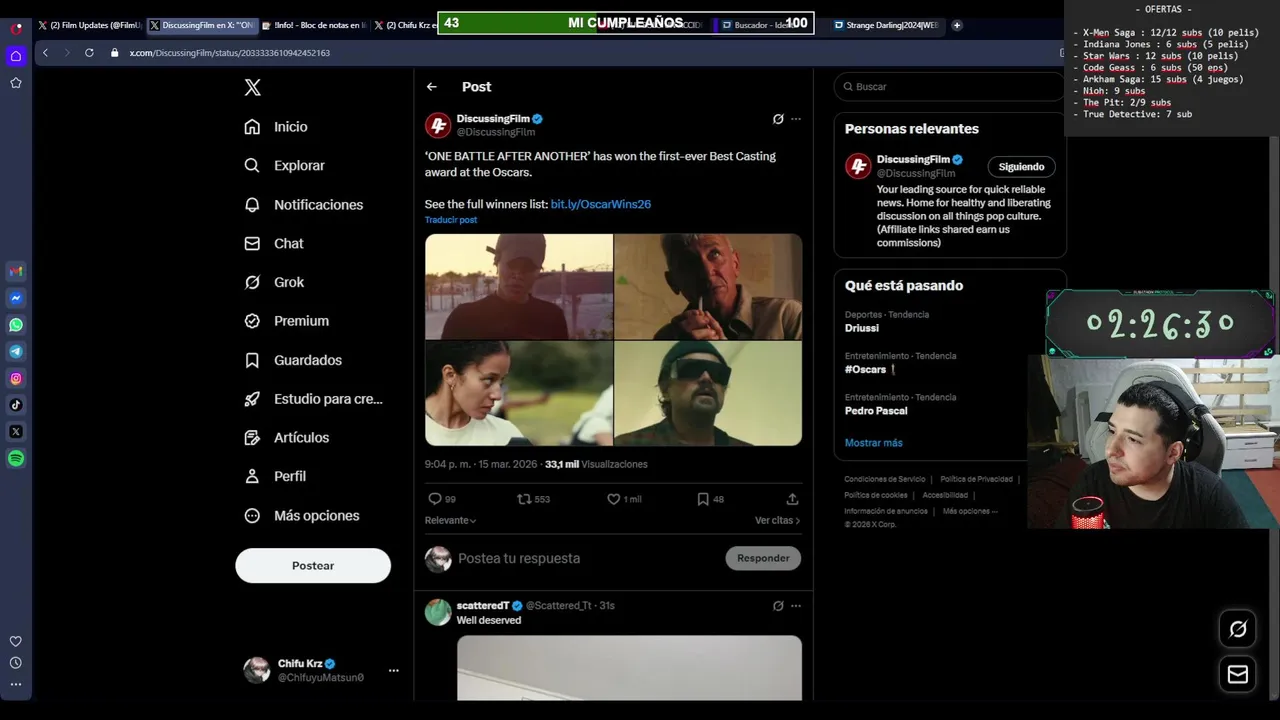Open Ver citas
The height and width of the screenshot is (720, 1280).
pyautogui.click(x=777, y=521)
